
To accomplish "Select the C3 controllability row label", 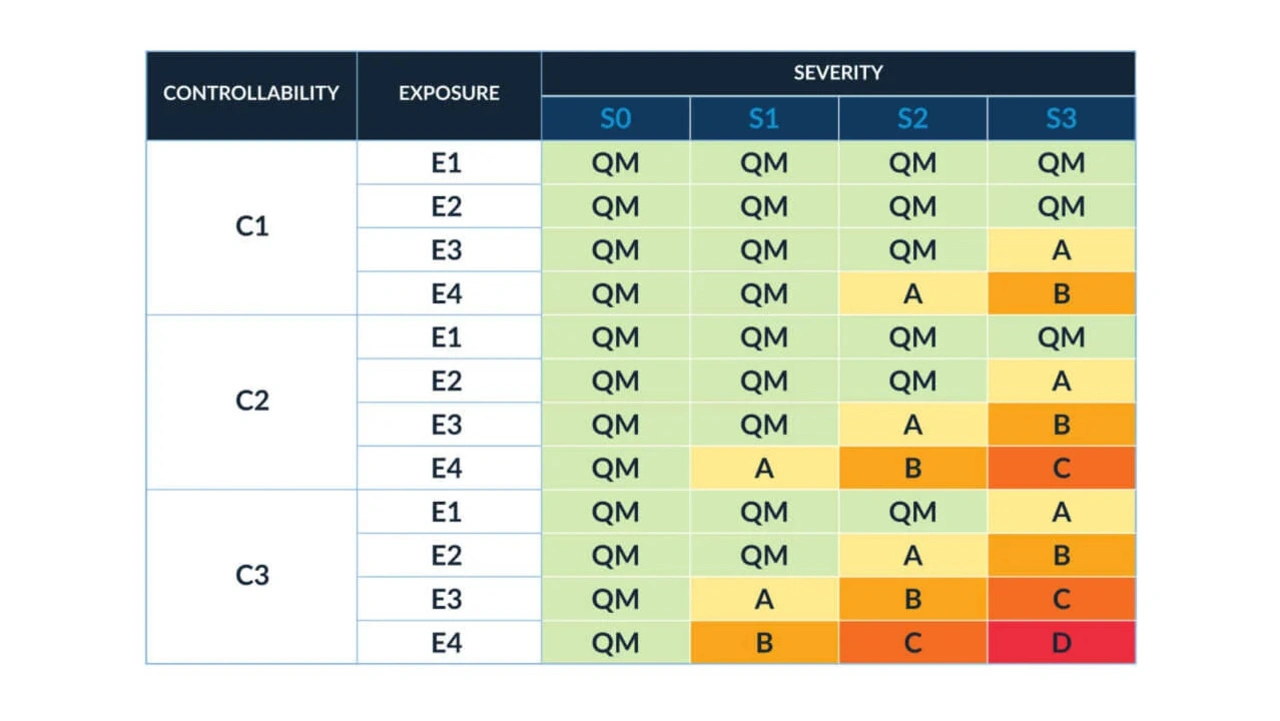I will pyautogui.click(x=252, y=576).
